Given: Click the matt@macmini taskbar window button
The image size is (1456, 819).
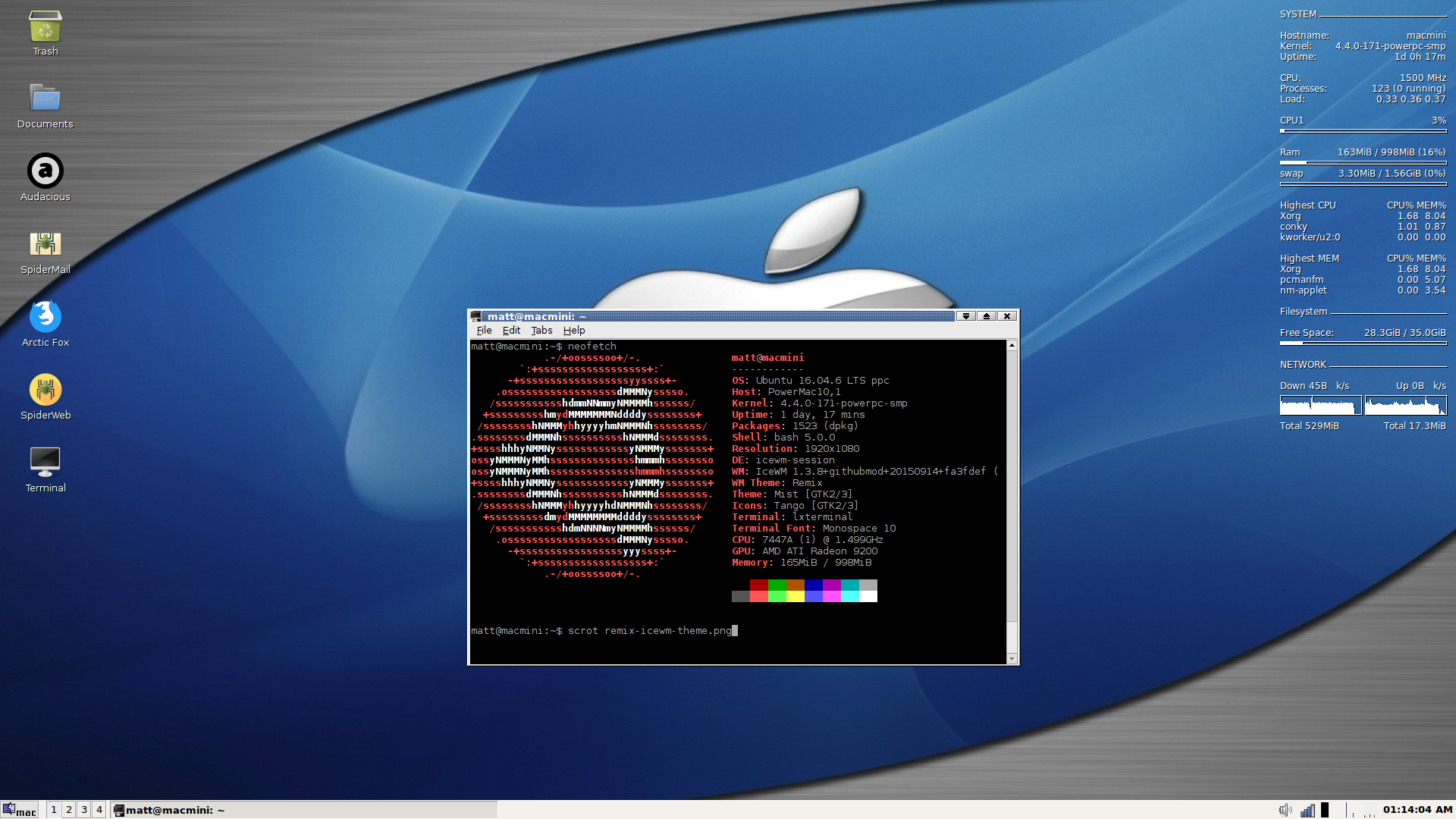Looking at the screenshot, I should [x=303, y=810].
